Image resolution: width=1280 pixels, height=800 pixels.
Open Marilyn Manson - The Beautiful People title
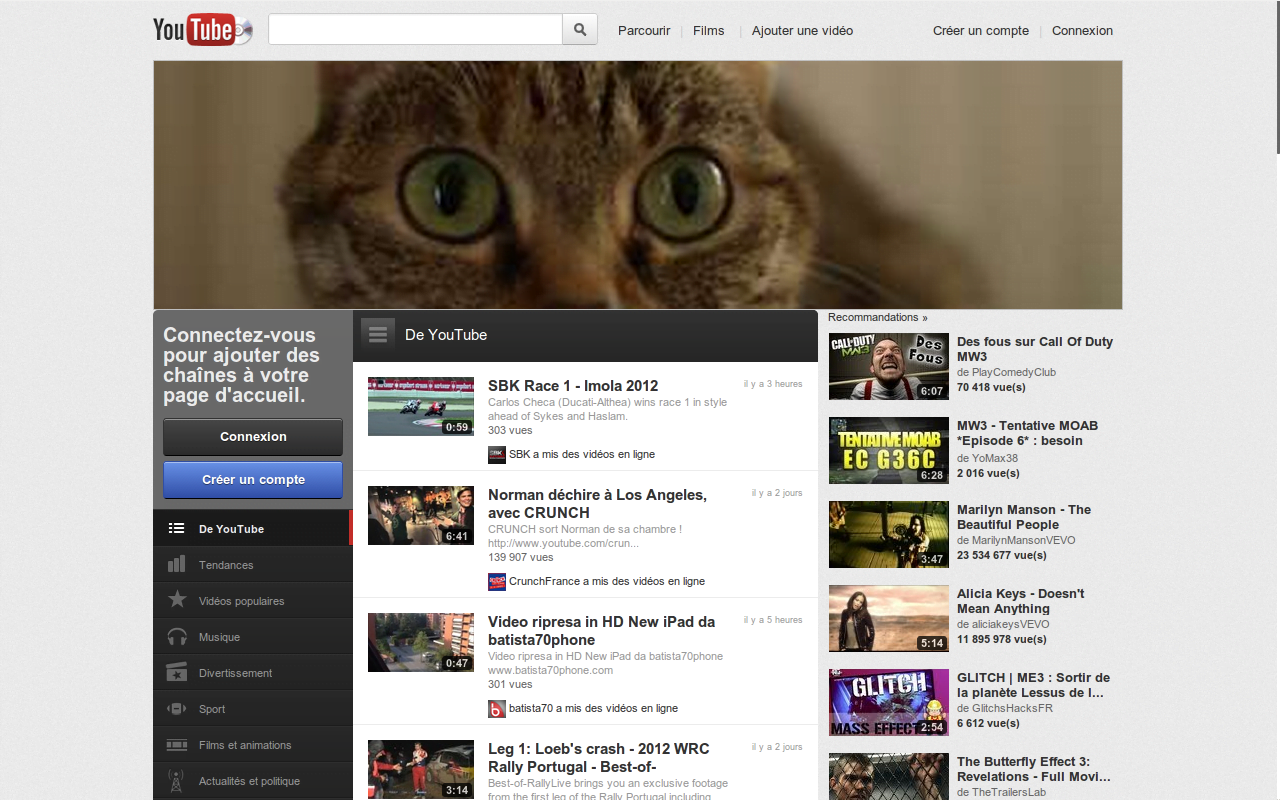[x=1024, y=517]
